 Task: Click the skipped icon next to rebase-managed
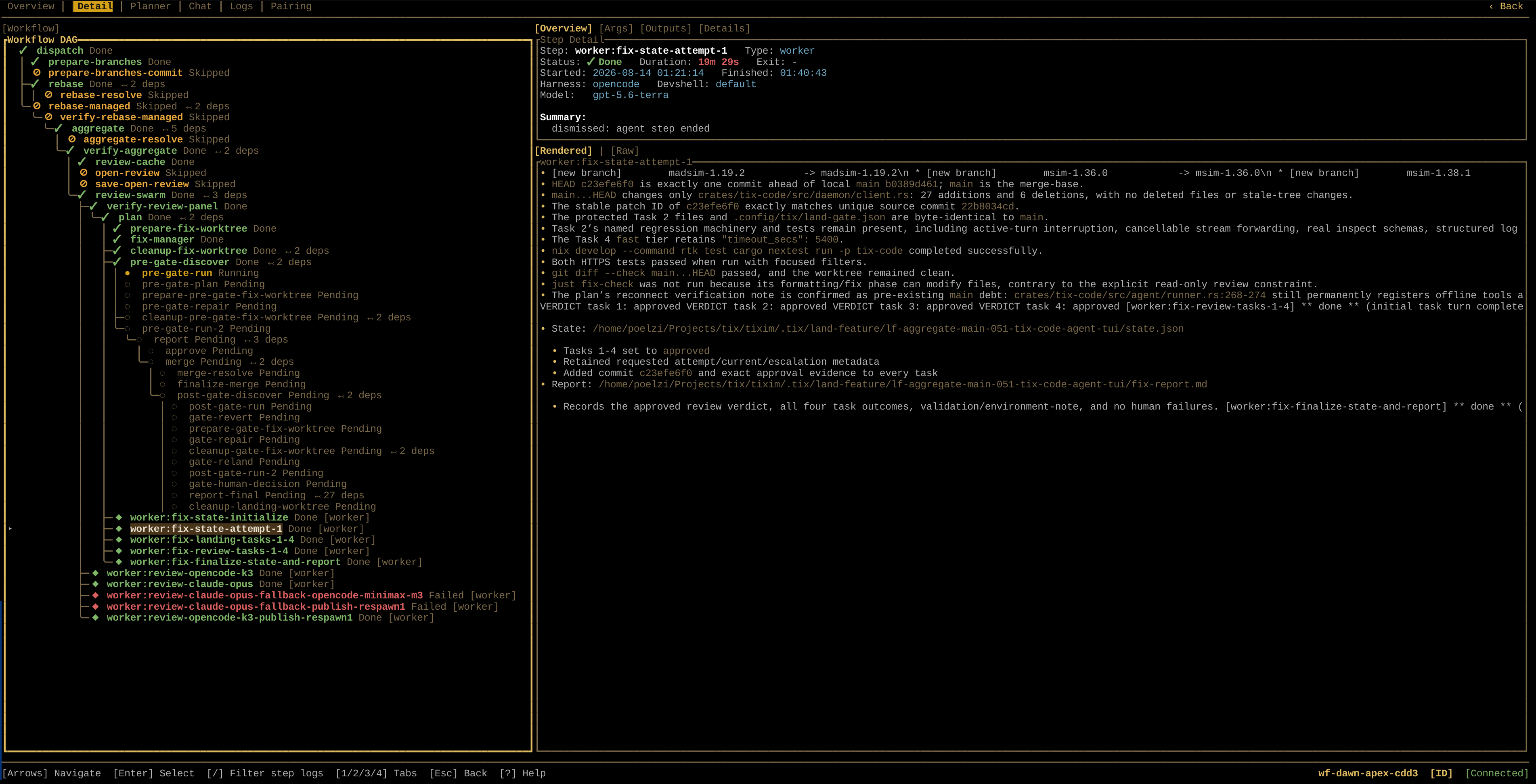36,106
